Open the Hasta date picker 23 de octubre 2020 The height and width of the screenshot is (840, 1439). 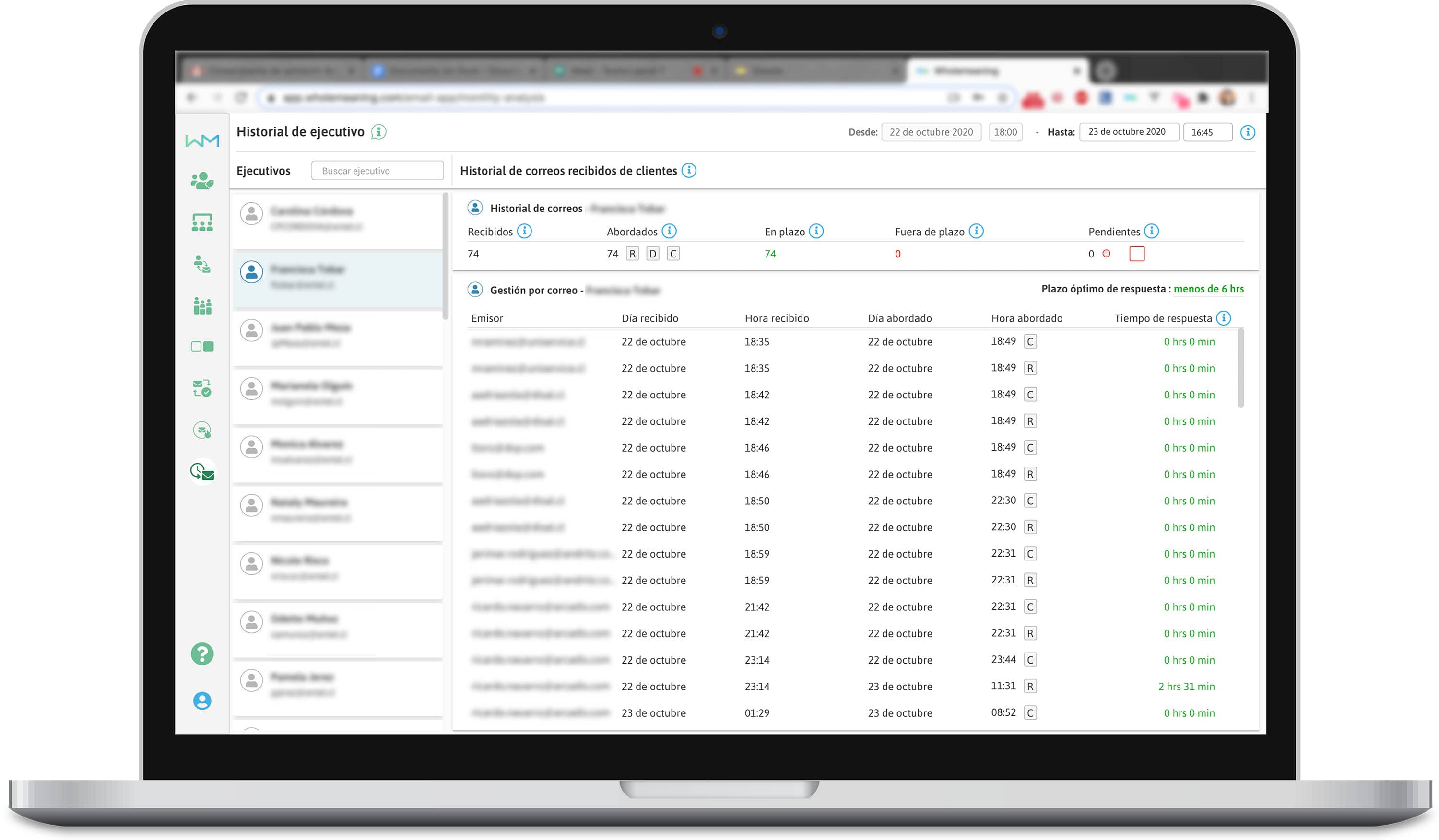(1128, 132)
